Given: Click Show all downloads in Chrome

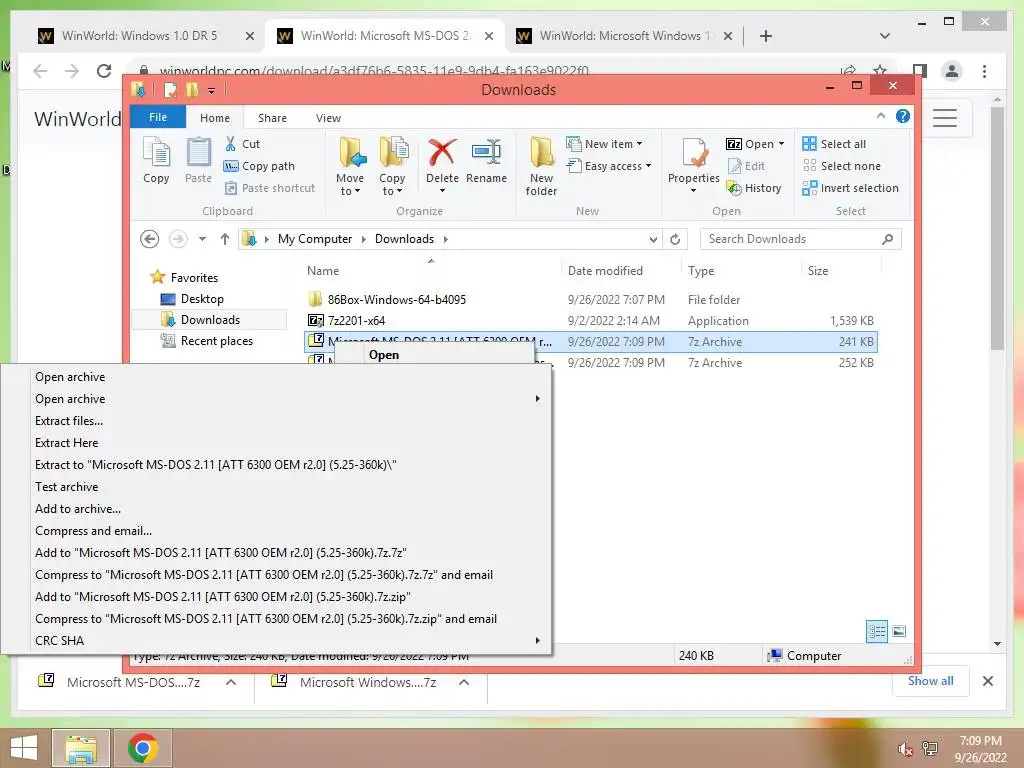Looking at the screenshot, I should click(x=930, y=681).
